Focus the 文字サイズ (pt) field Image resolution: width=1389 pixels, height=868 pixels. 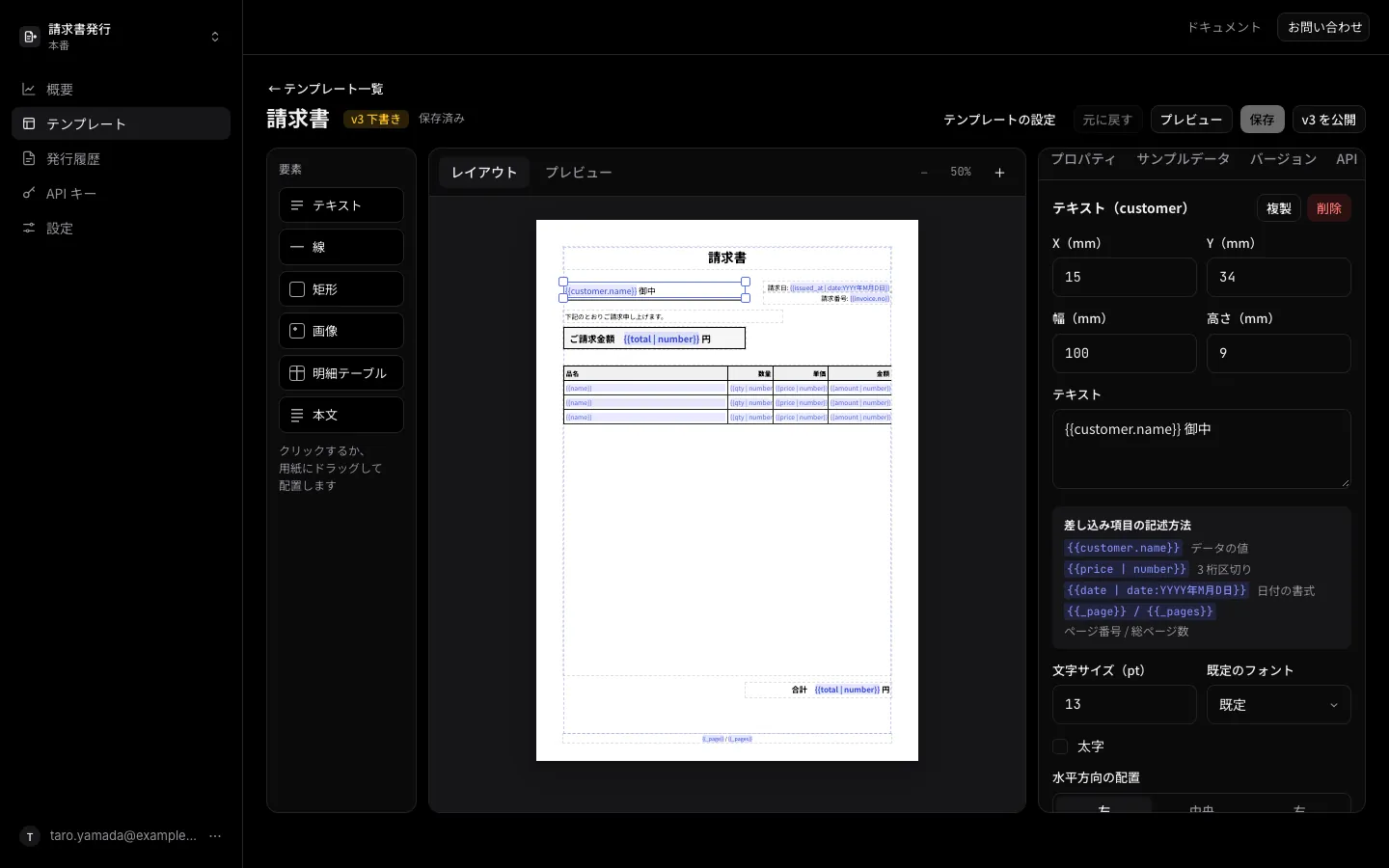tap(1125, 705)
